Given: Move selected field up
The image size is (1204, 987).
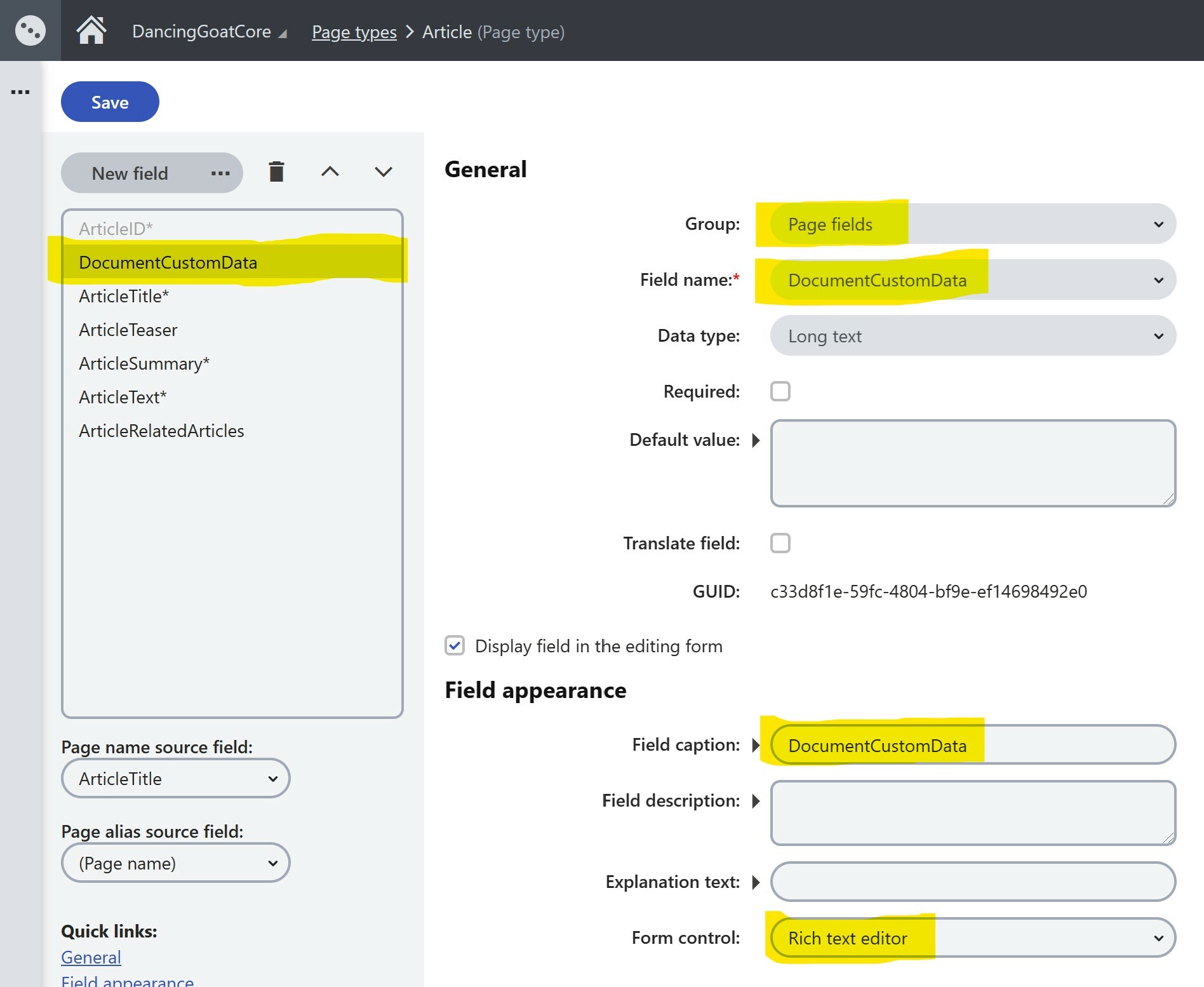Looking at the screenshot, I should (x=330, y=171).
